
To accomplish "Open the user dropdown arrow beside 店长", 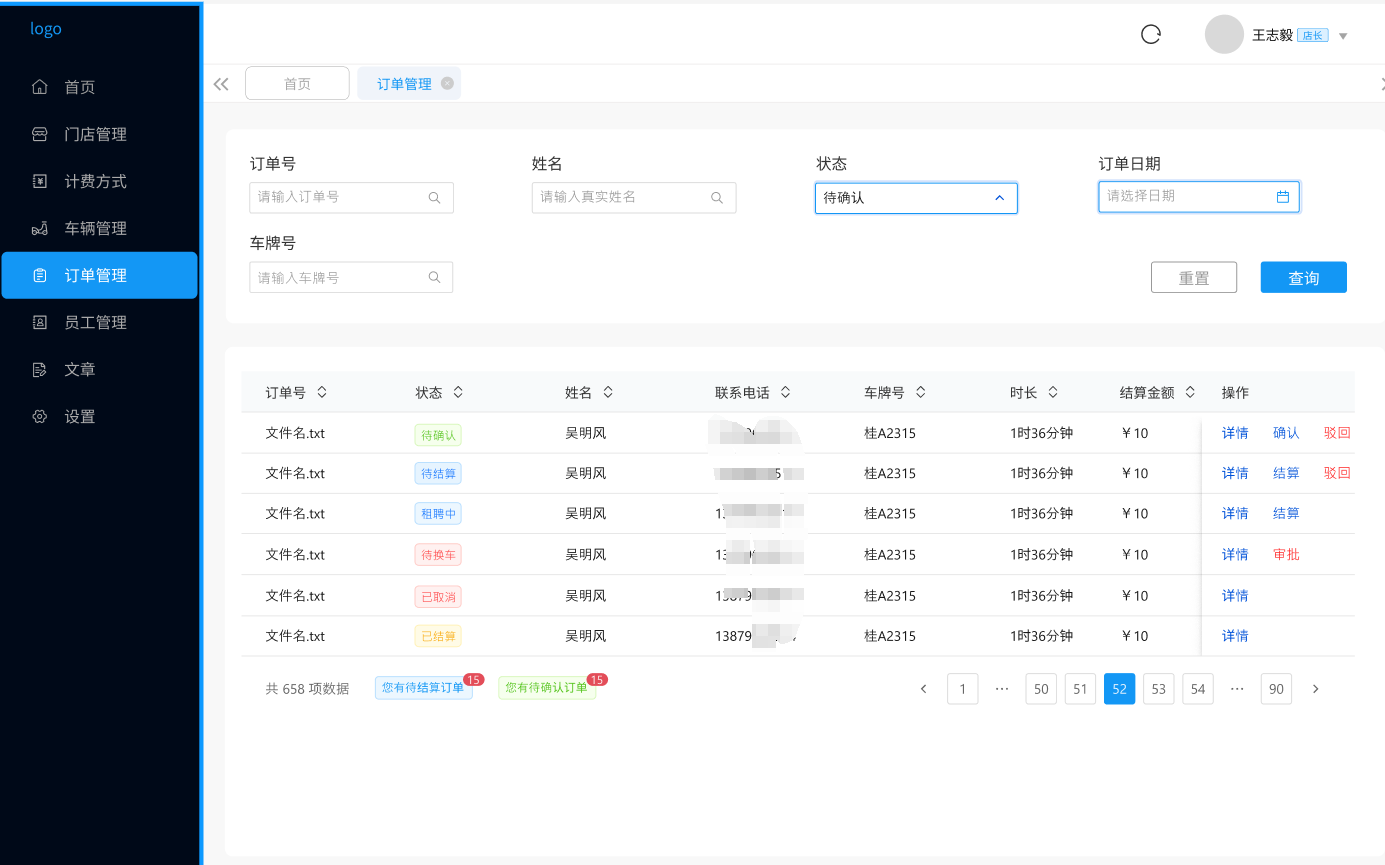I will (x=1343, y=36).
